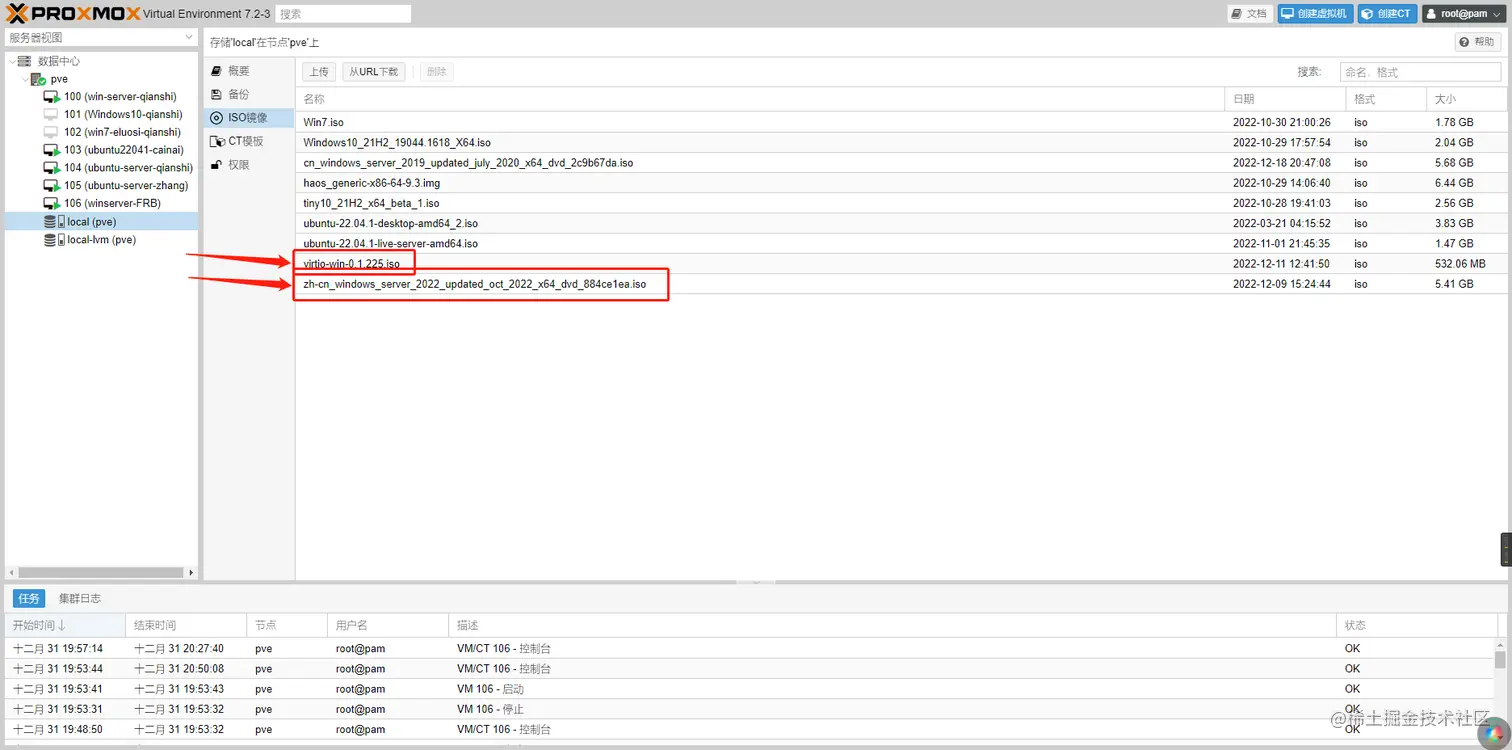Image resolution: width=1512 pixels, height=750 pixels.
Task: Click VM 104 ubuntu-server-qianshi monitor icon
Action: [51, 168]
